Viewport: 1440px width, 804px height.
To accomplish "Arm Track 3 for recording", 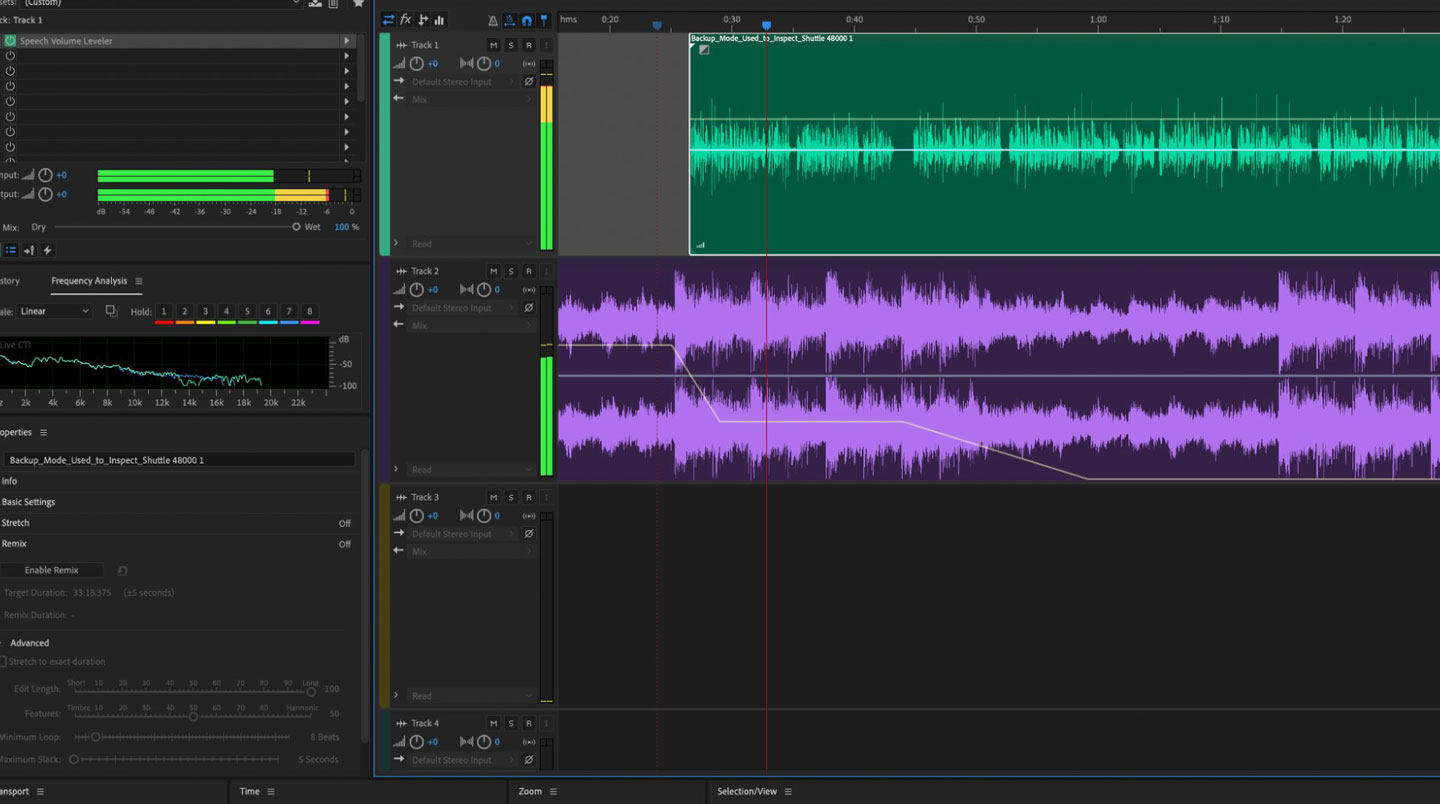I will coord(529,497).
